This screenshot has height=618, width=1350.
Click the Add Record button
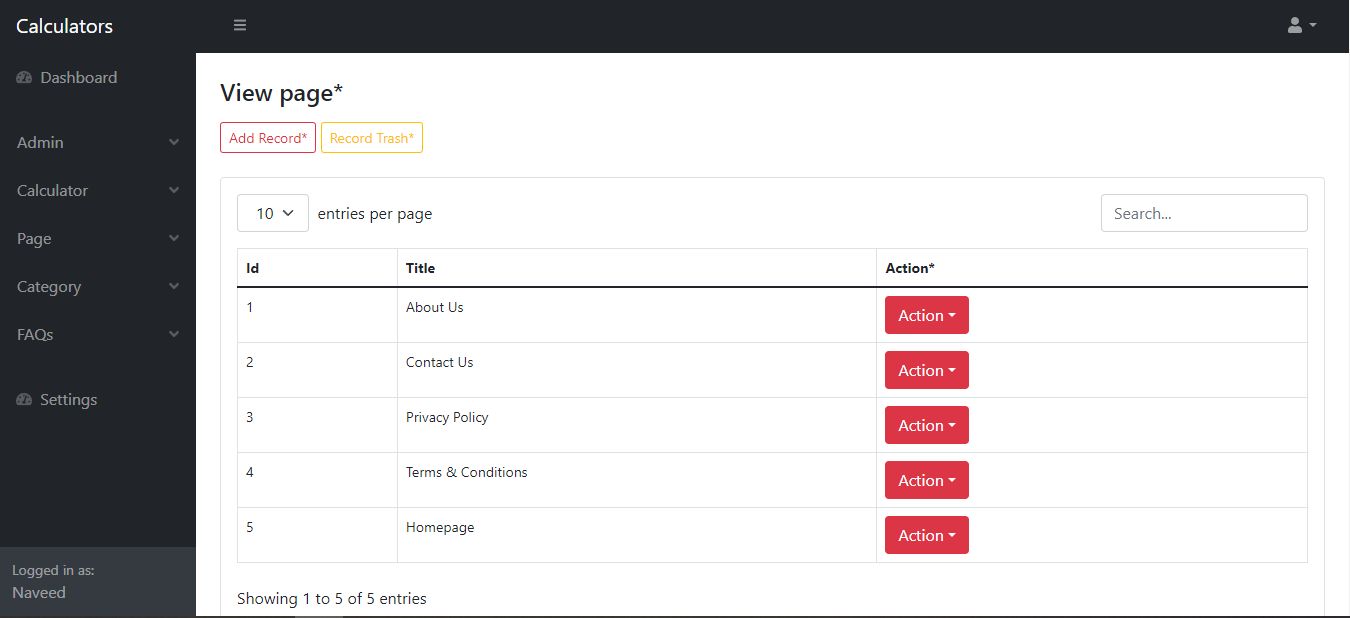(x=268, y=138)
